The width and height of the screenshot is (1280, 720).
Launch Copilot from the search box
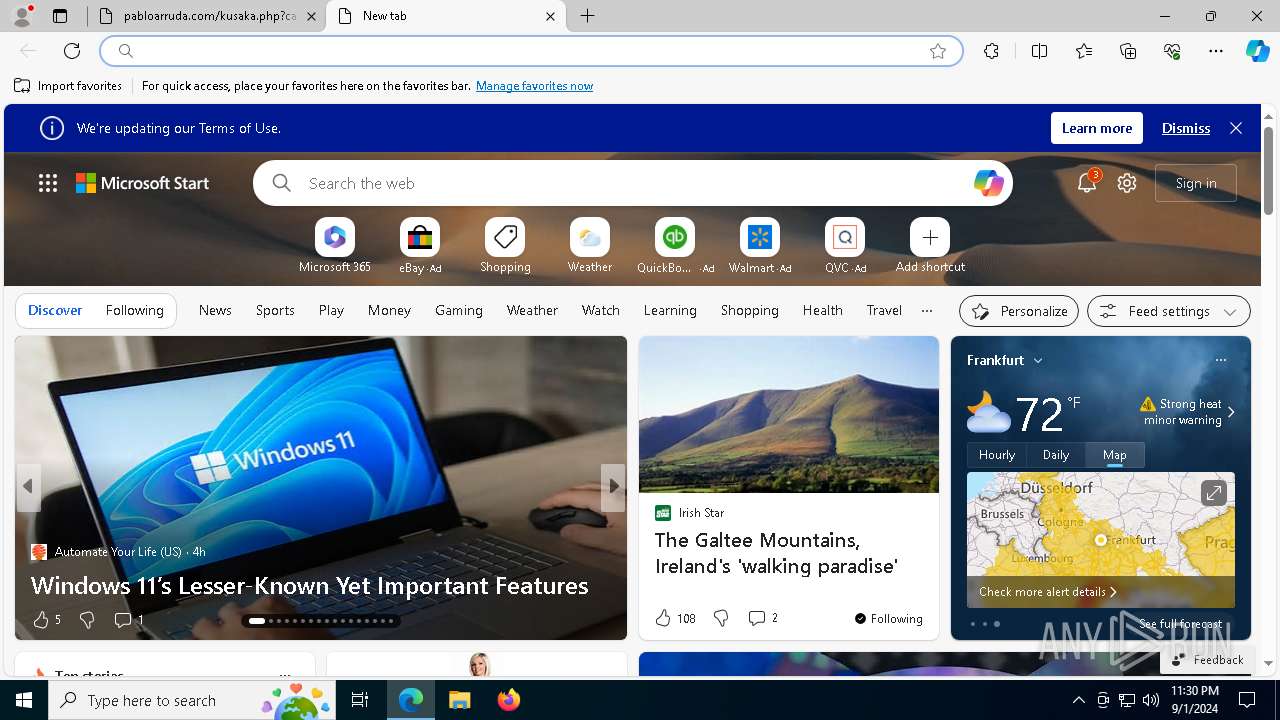click(x=988, y=183)
